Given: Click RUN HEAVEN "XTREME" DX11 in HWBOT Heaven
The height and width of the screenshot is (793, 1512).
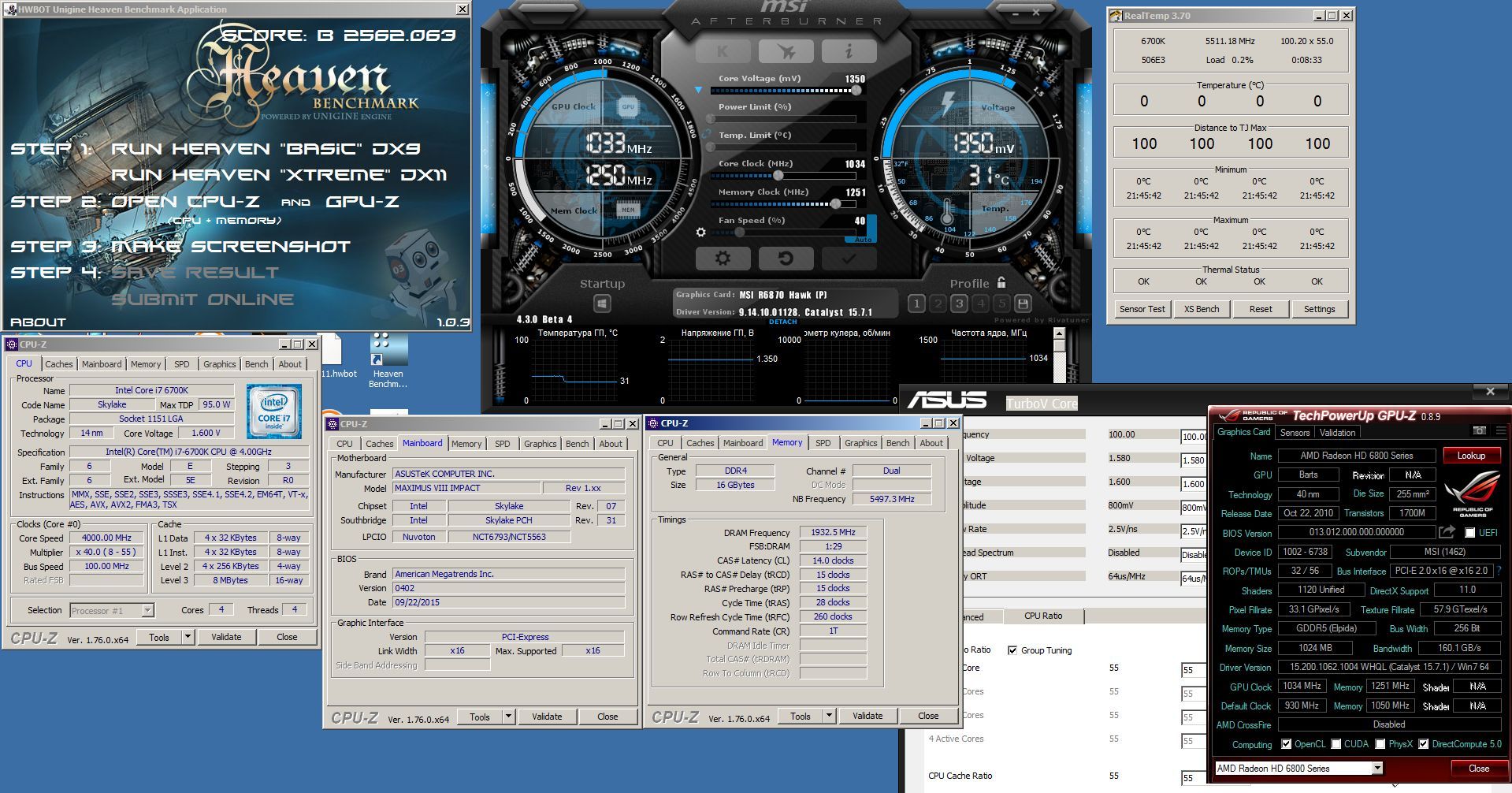Looking at the screenshot, I should (x=279, y=175).
